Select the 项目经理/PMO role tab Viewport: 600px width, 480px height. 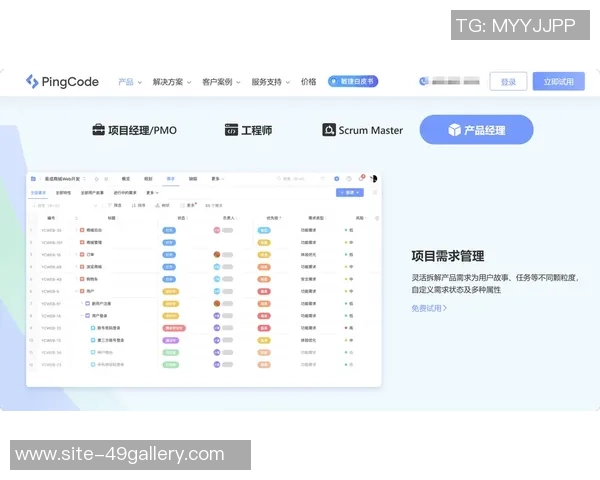(x=135, y=130)
